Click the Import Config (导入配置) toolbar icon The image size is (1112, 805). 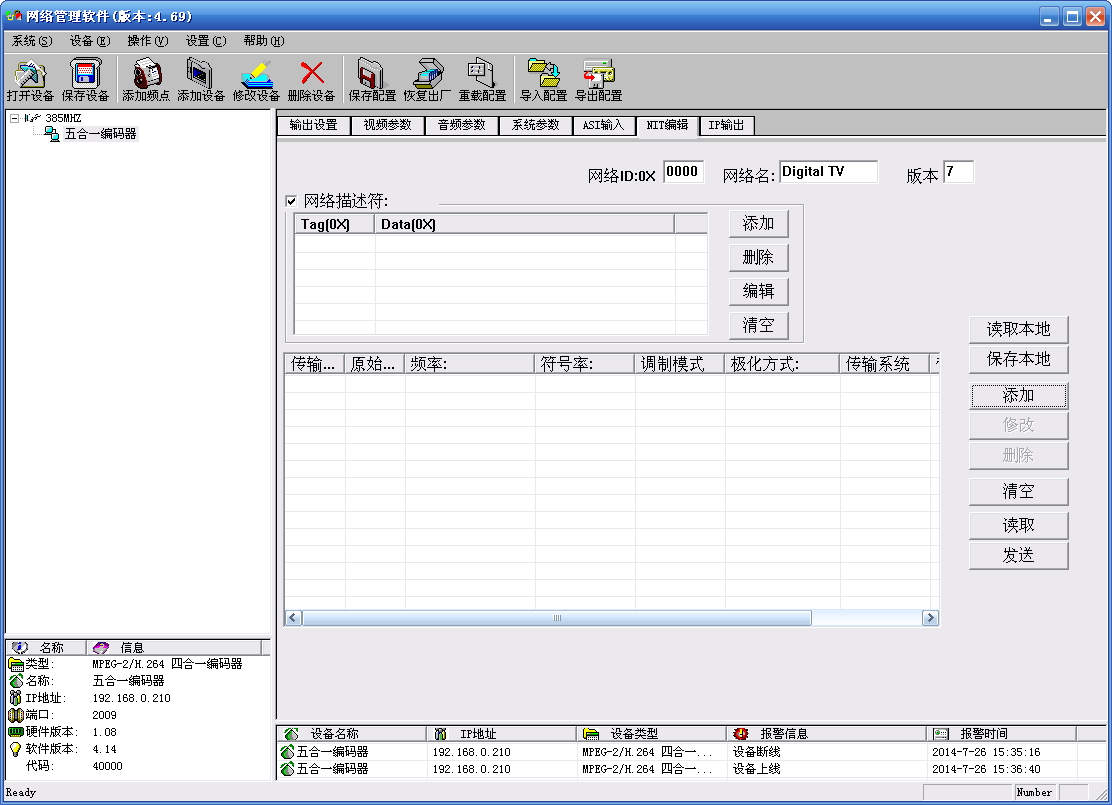pyautogui.click(x=543, y=73)
